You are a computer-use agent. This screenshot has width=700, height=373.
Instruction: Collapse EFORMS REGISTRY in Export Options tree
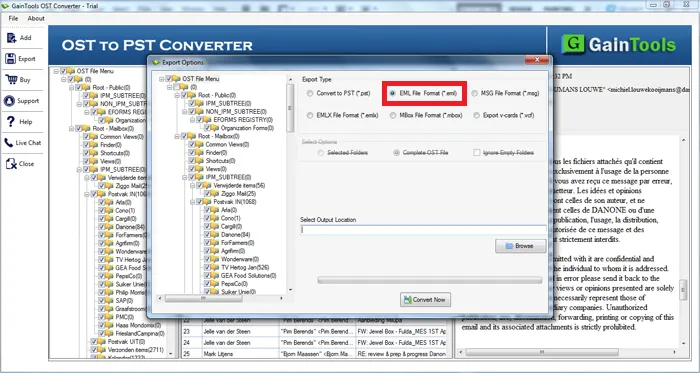coord(193,120)
